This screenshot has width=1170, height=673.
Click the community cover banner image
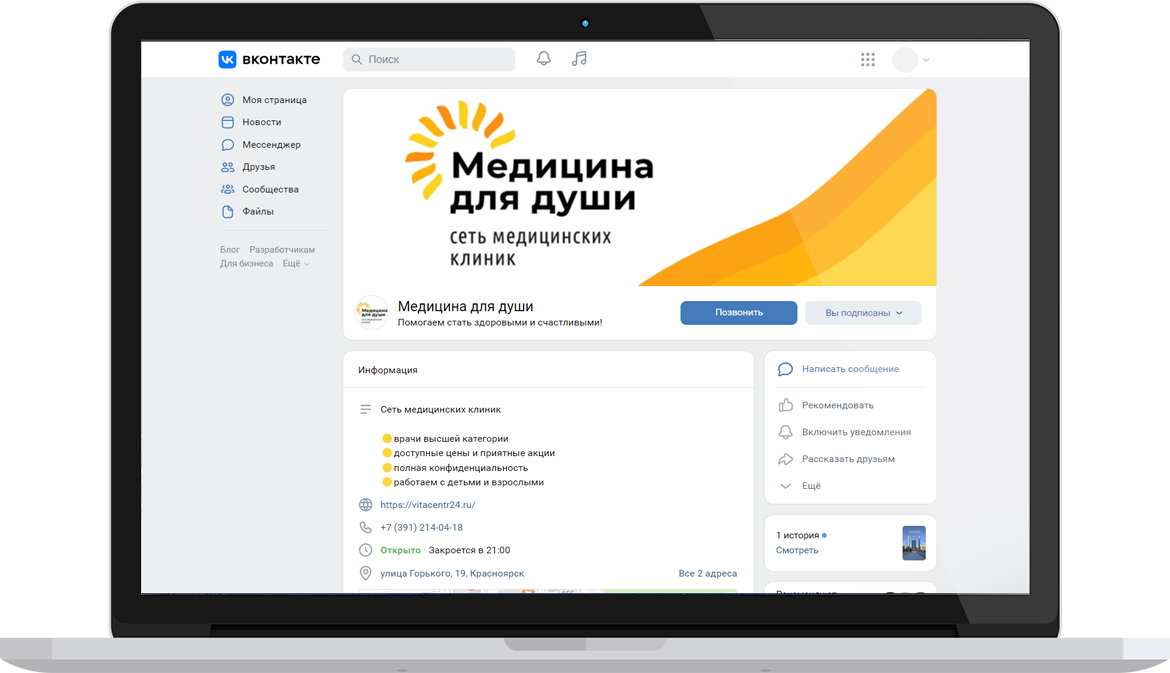(x=639, y=187)
